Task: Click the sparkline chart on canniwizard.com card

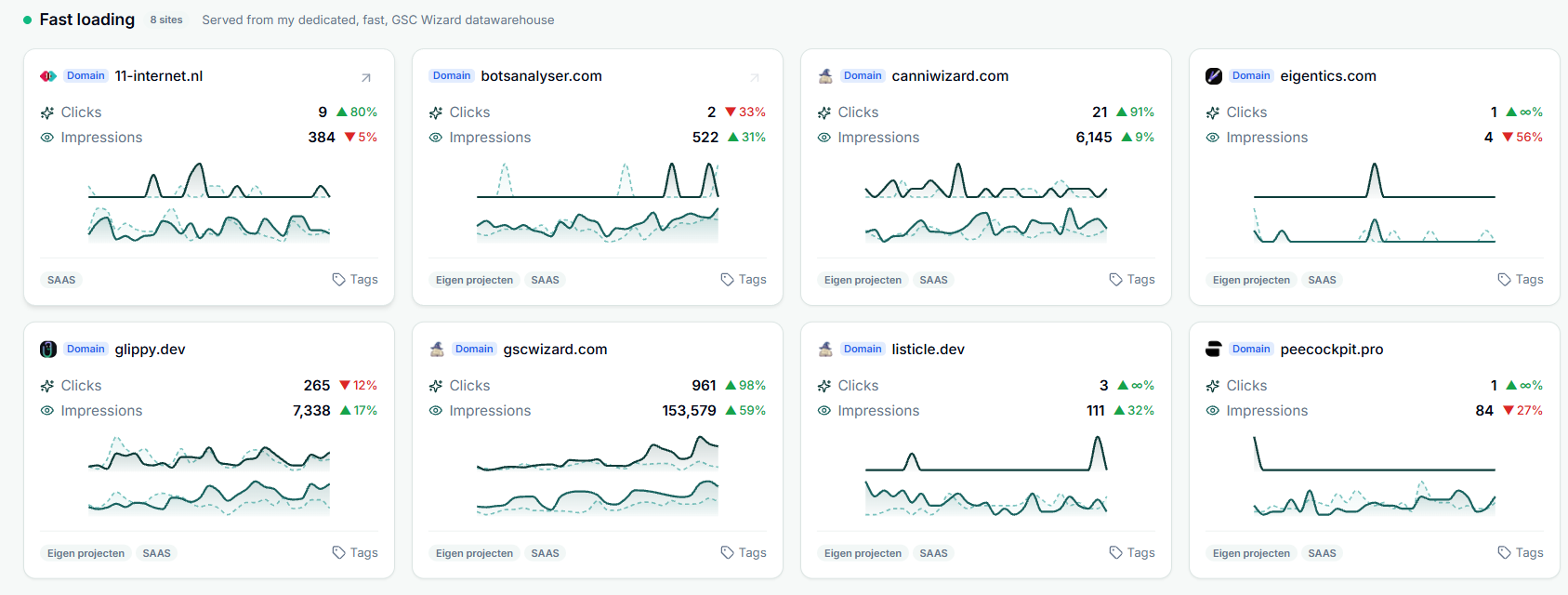Action: (x=986, y=203)
